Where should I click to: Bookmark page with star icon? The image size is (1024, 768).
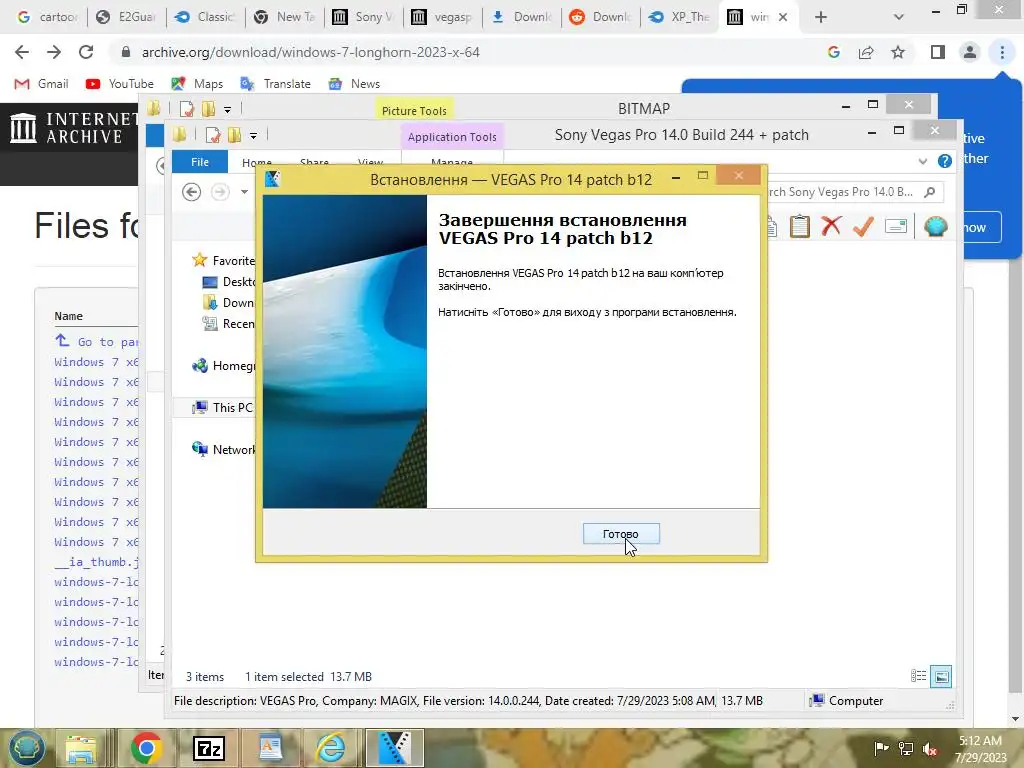(898, 52)
